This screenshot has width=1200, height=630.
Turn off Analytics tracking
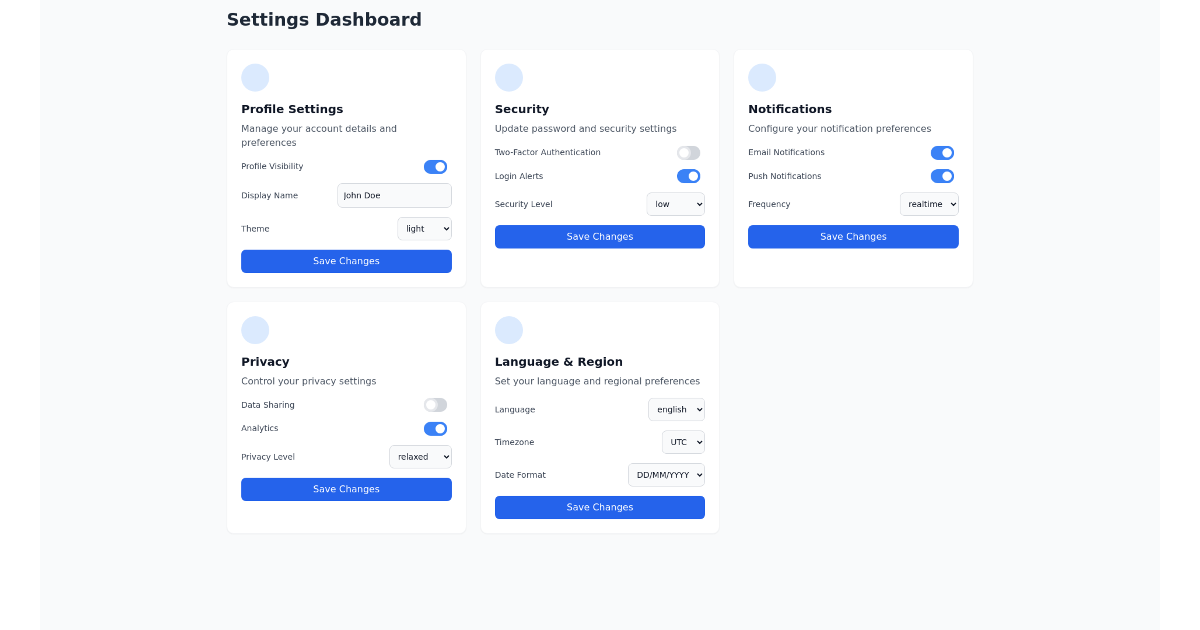tap(435, 428)
